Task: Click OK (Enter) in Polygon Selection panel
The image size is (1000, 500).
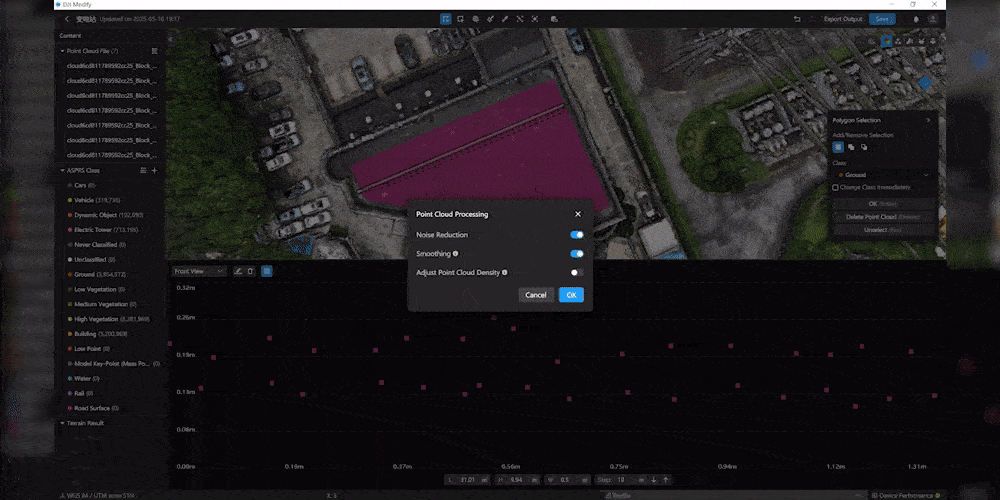Action: point(883,203)
